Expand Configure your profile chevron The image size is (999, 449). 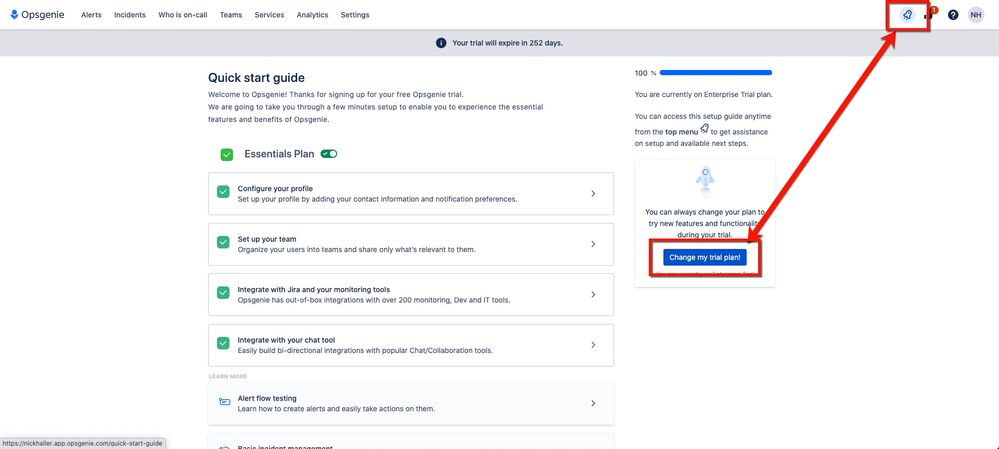[x=593, y=193]
